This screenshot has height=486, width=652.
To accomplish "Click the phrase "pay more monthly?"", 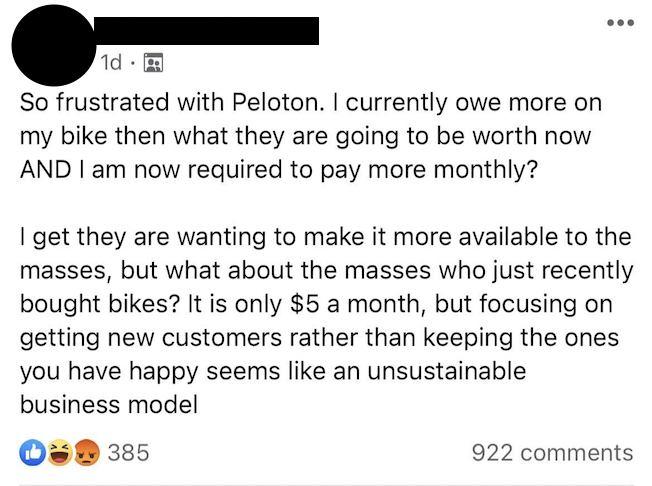I will point(429,170).
